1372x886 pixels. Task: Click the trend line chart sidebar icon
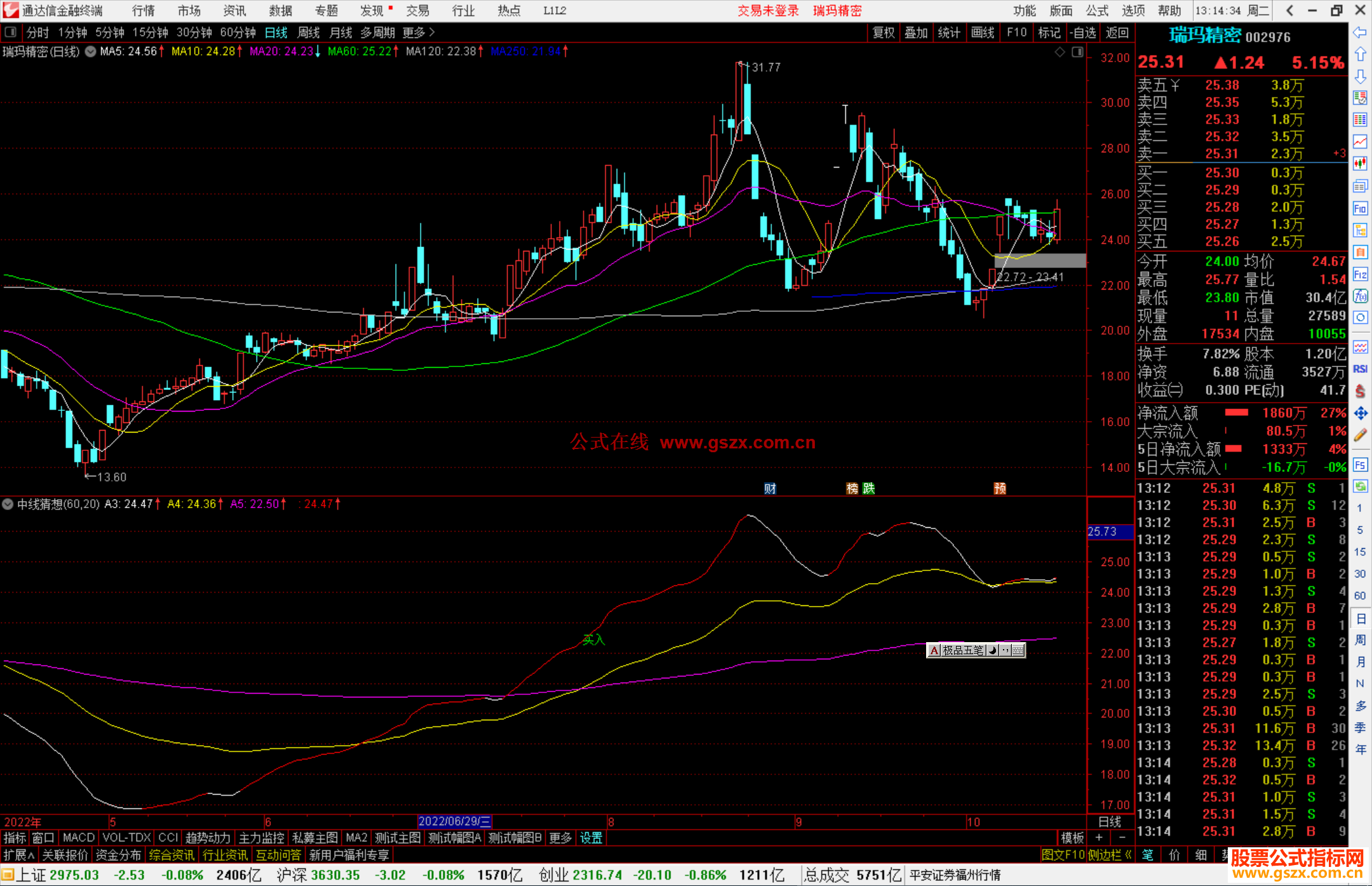pos(1360,142)
